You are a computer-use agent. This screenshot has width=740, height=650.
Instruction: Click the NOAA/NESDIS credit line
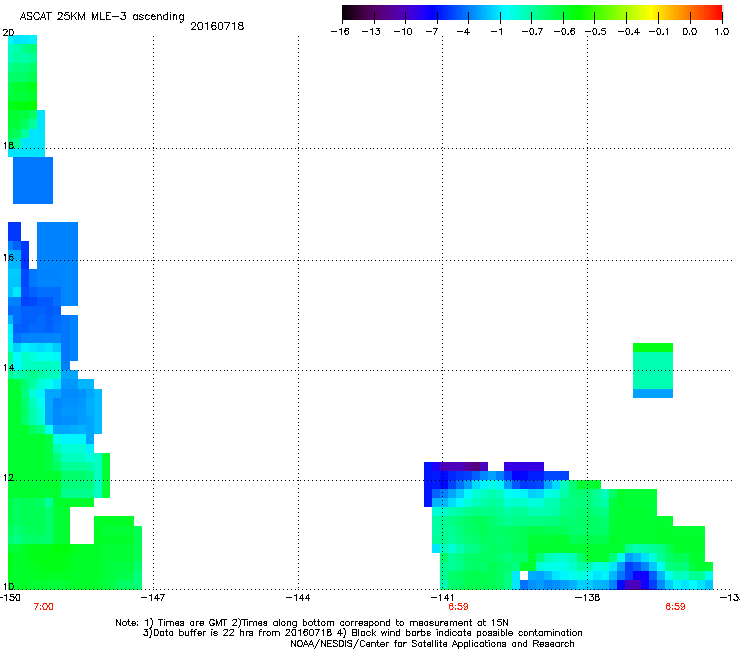432,643
